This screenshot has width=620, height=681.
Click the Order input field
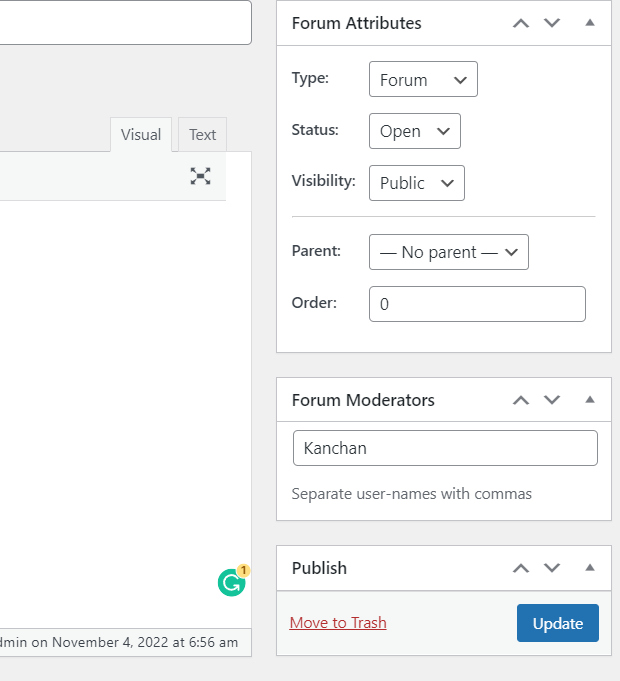(477, 304)
